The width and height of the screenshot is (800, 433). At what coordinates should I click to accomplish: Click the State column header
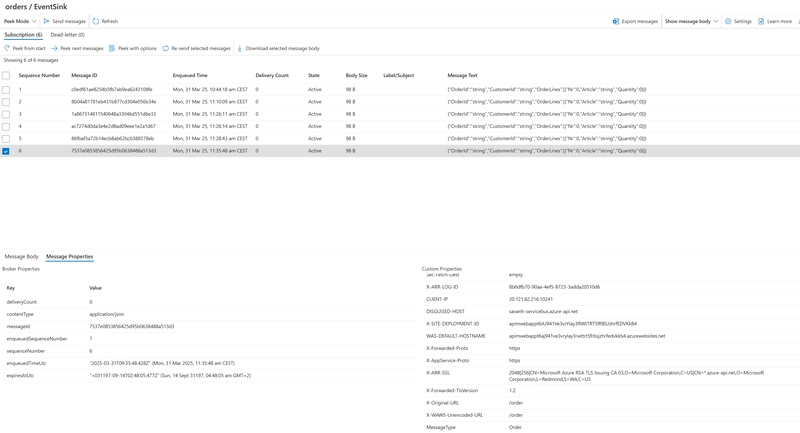pos(314,75)
